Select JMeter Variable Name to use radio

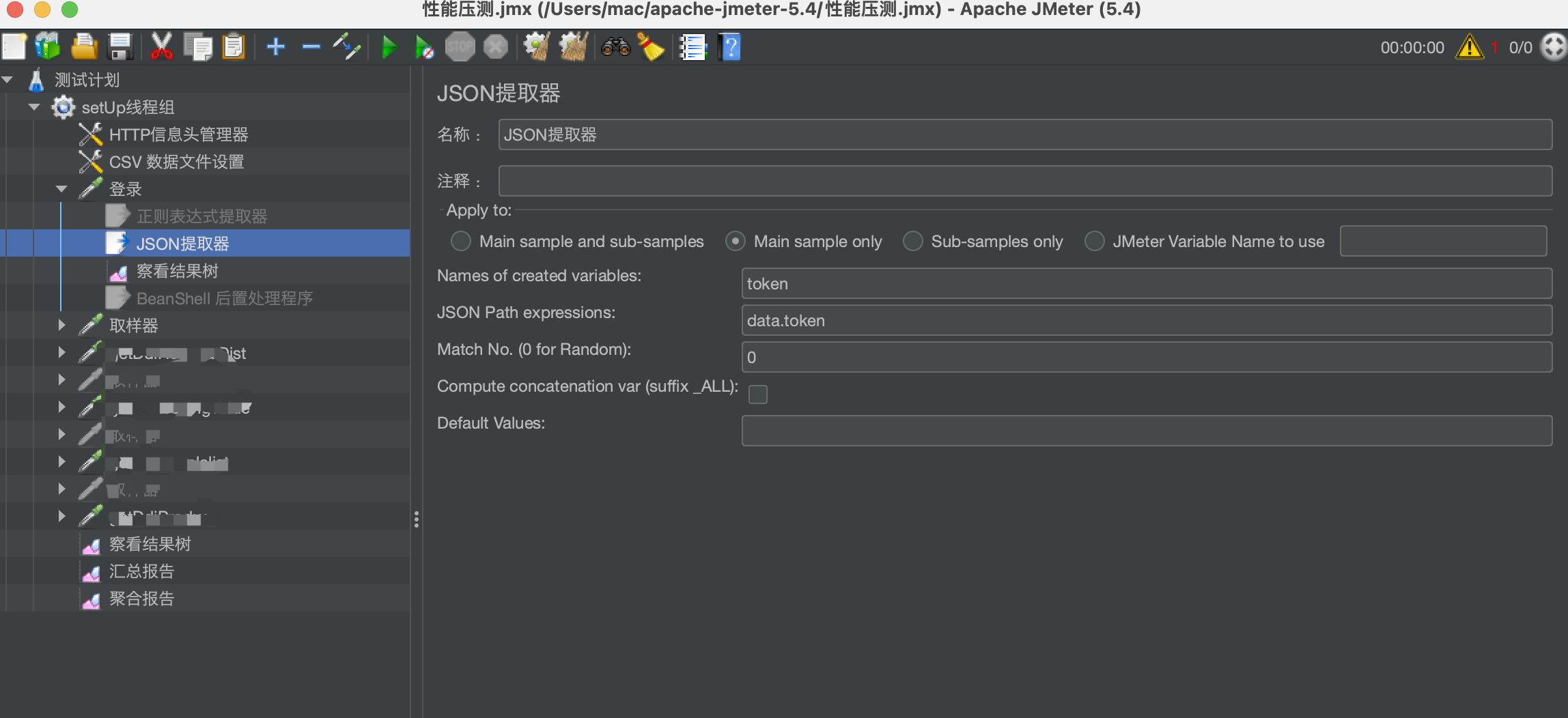pyautogui.click(x=1095, y=241)
